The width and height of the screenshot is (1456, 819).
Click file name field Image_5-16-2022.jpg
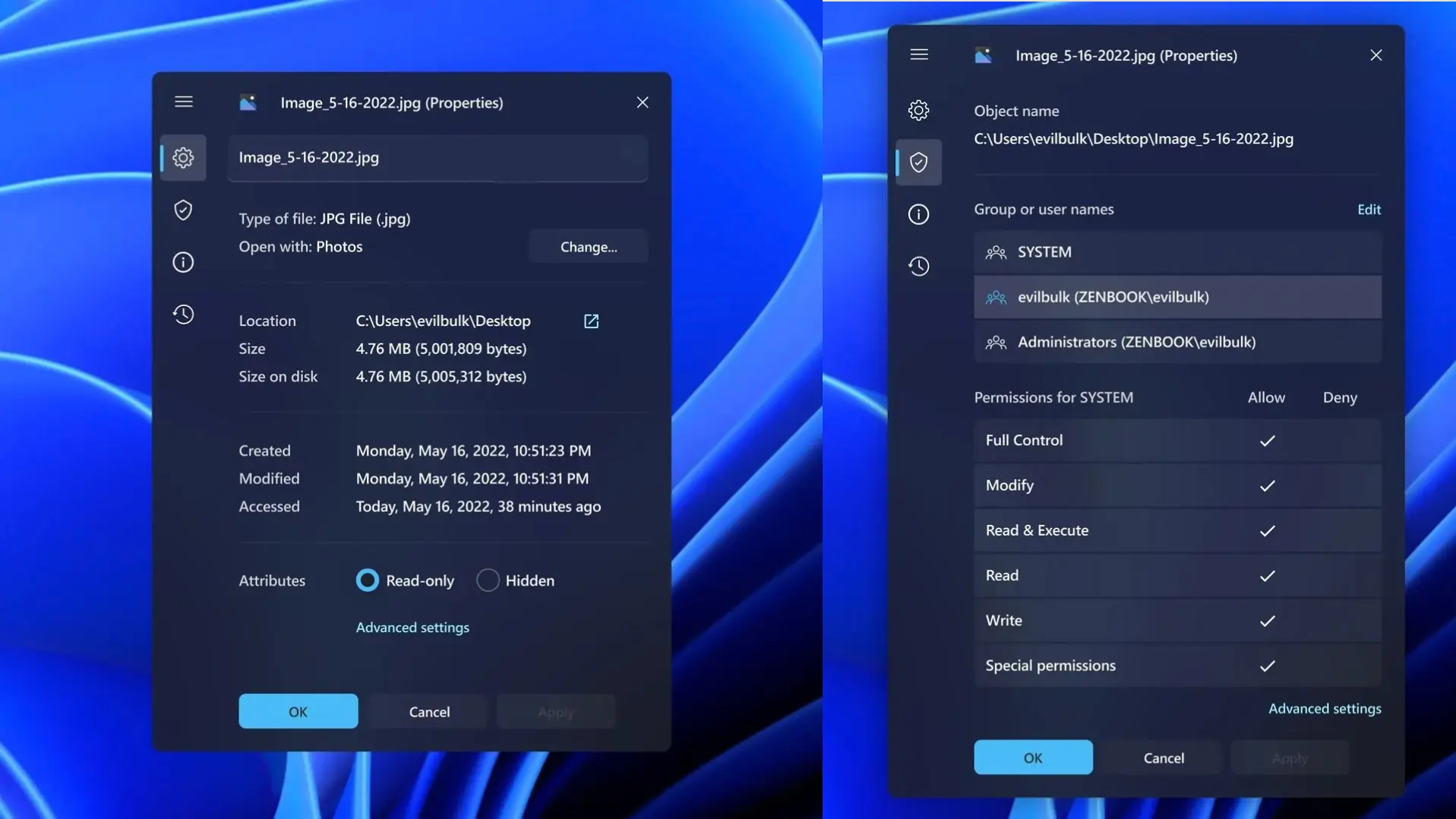click(x=437, y=158)
